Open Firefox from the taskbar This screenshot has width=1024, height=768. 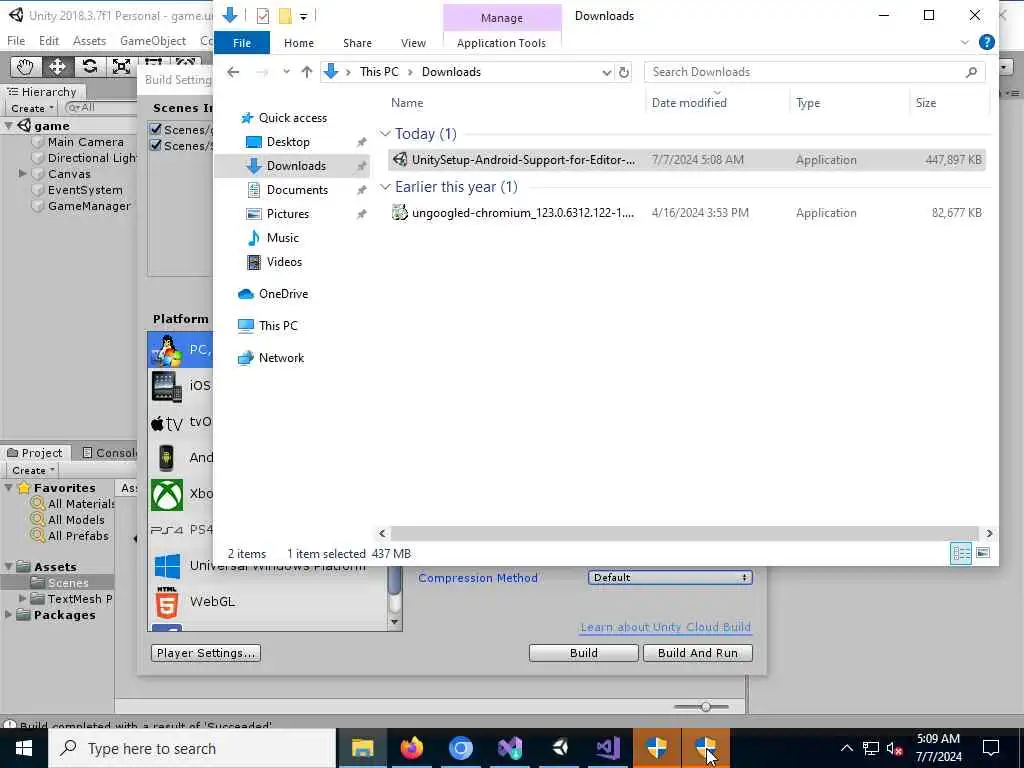coord(411,748)
